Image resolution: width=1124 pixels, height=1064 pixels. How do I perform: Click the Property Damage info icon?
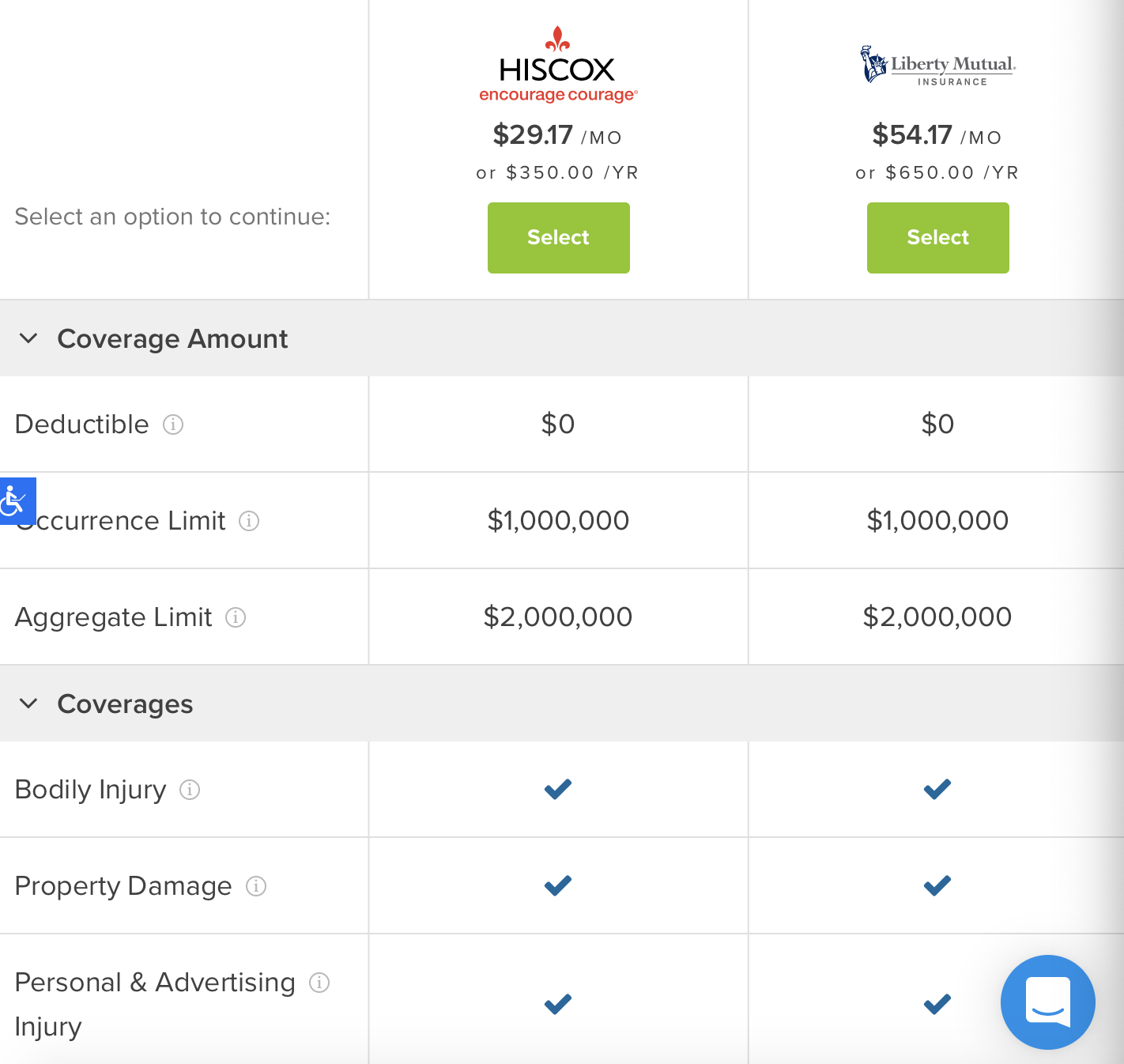pyautogui.click(x=256, y=886)
